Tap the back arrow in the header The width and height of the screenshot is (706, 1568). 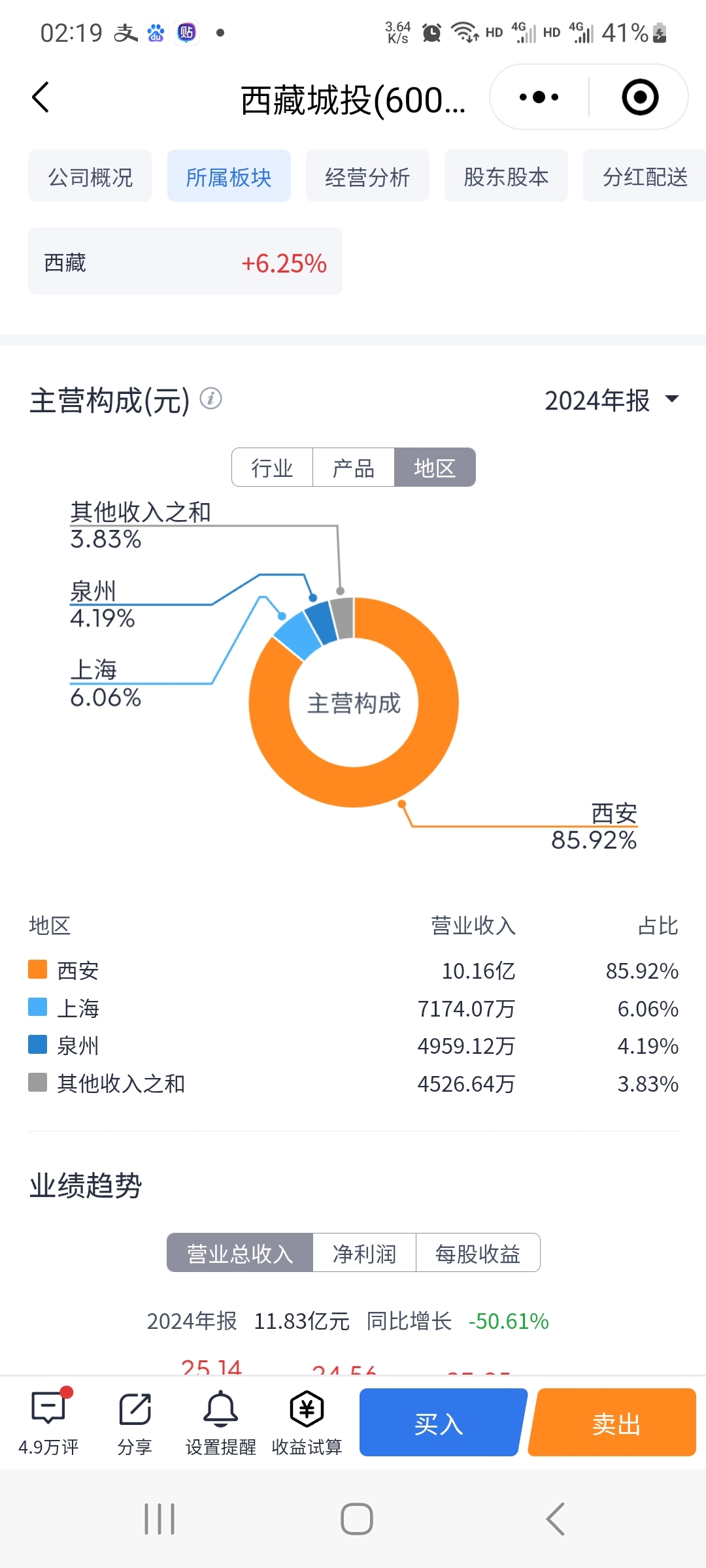click(x=41, y=97)
